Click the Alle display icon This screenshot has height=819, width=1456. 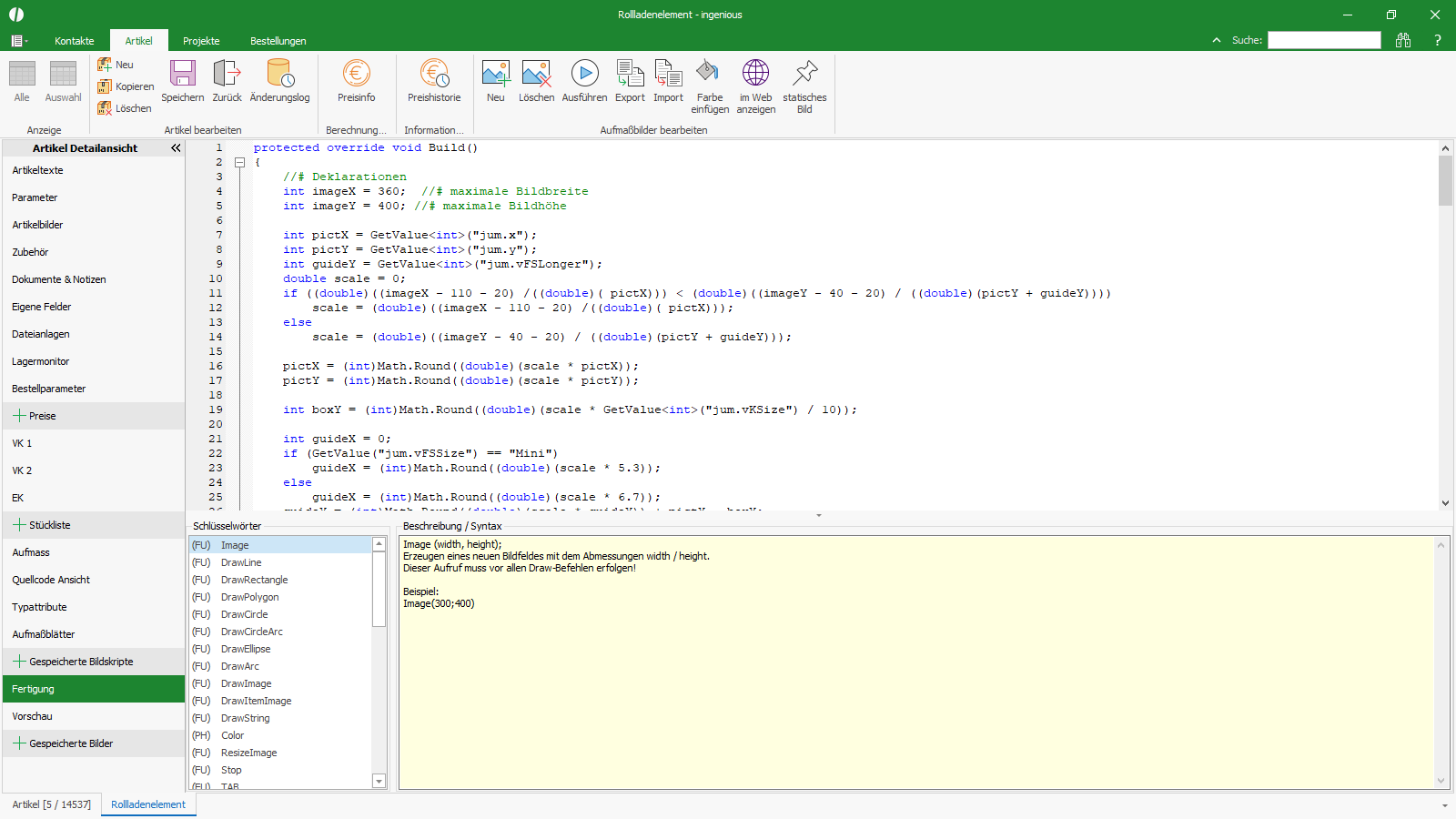(22, 81)
